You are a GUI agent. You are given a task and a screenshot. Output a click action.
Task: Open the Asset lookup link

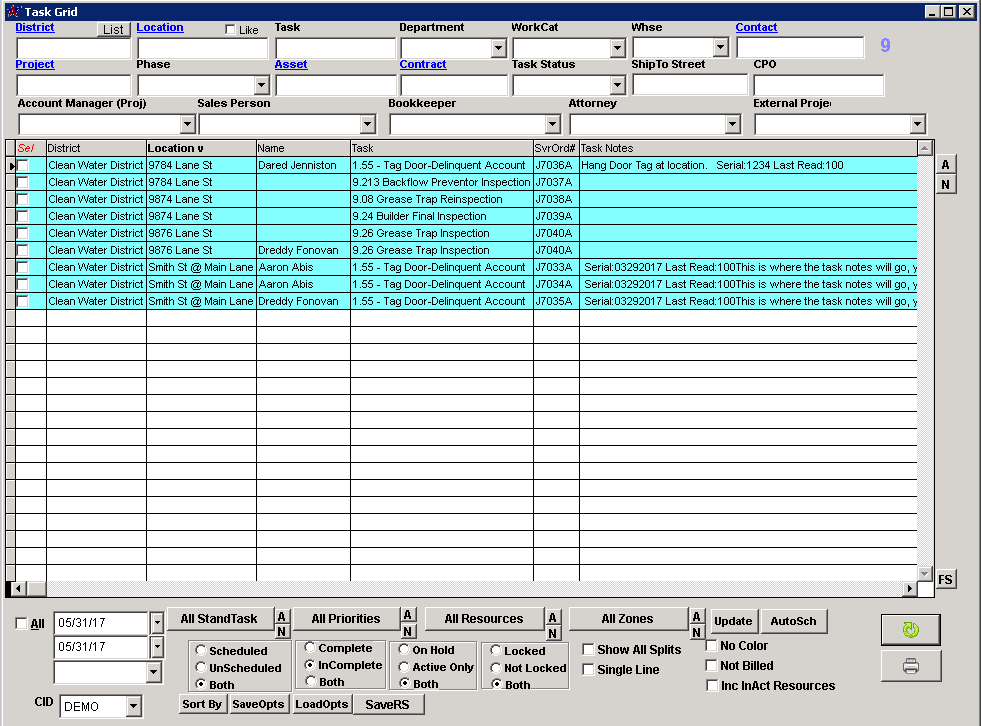pos(291,64)
